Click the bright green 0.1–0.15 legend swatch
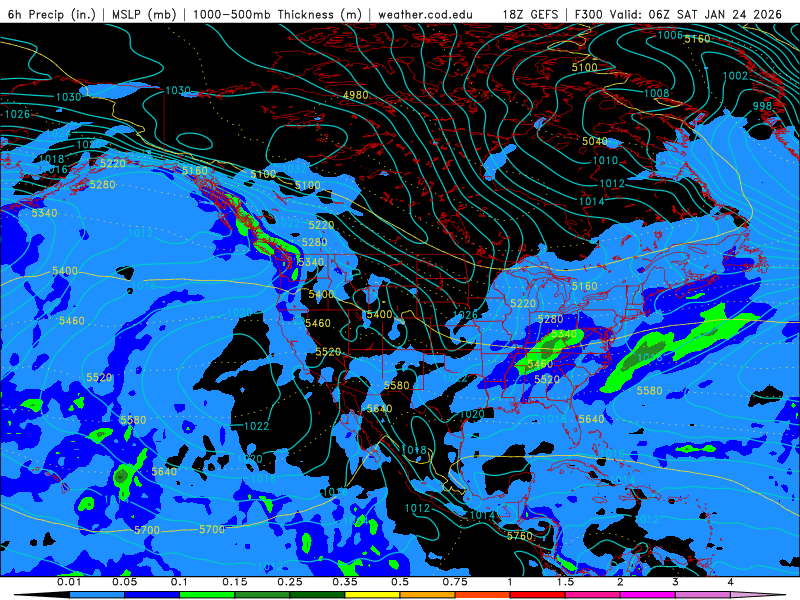 (207, 595)
